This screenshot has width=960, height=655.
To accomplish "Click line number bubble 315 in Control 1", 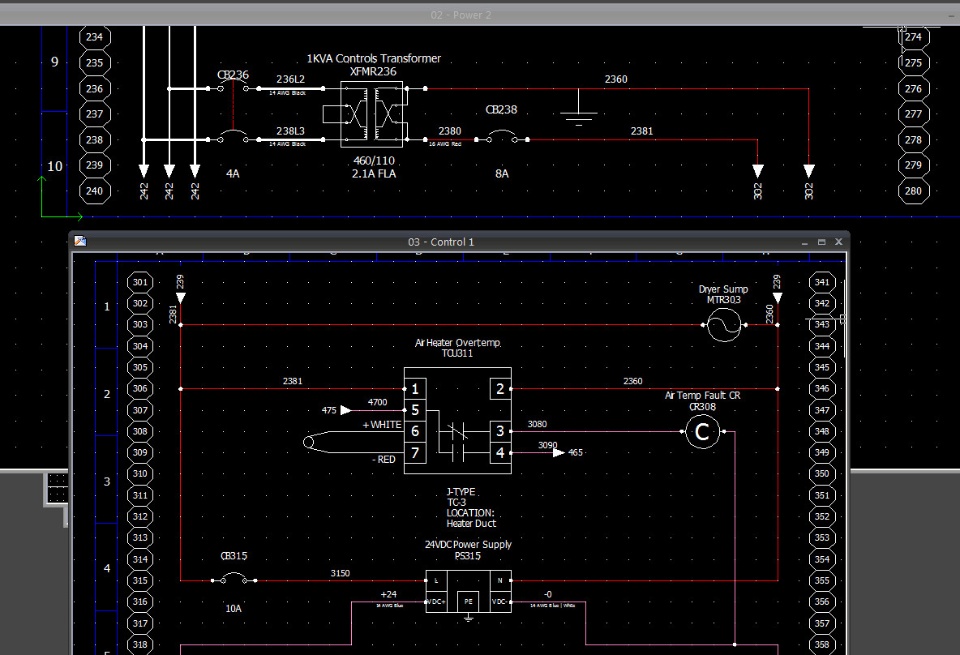I will [140, 580].
